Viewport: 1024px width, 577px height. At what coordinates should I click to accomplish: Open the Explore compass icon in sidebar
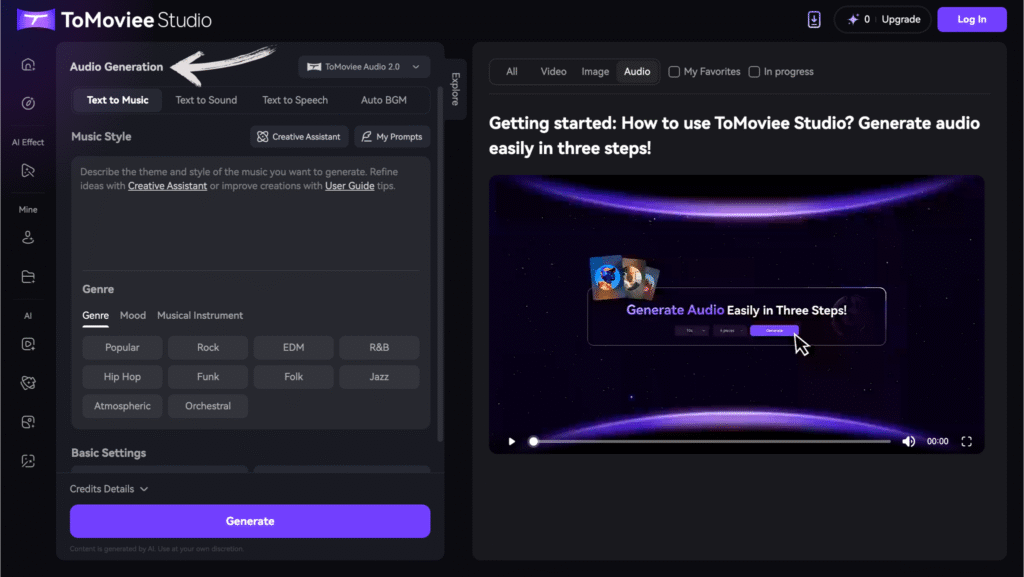[28, 103]
